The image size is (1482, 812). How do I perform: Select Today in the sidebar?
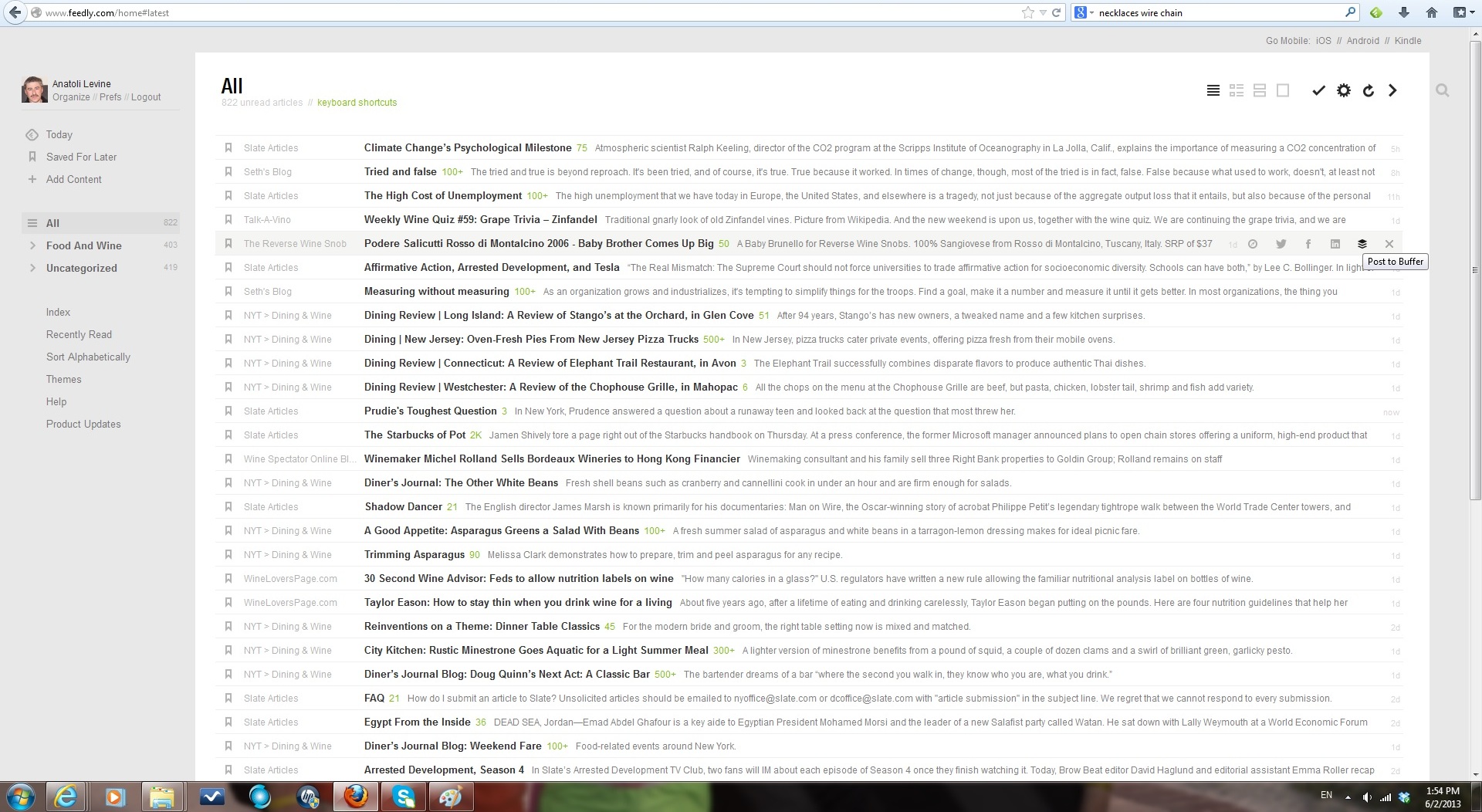59,134
